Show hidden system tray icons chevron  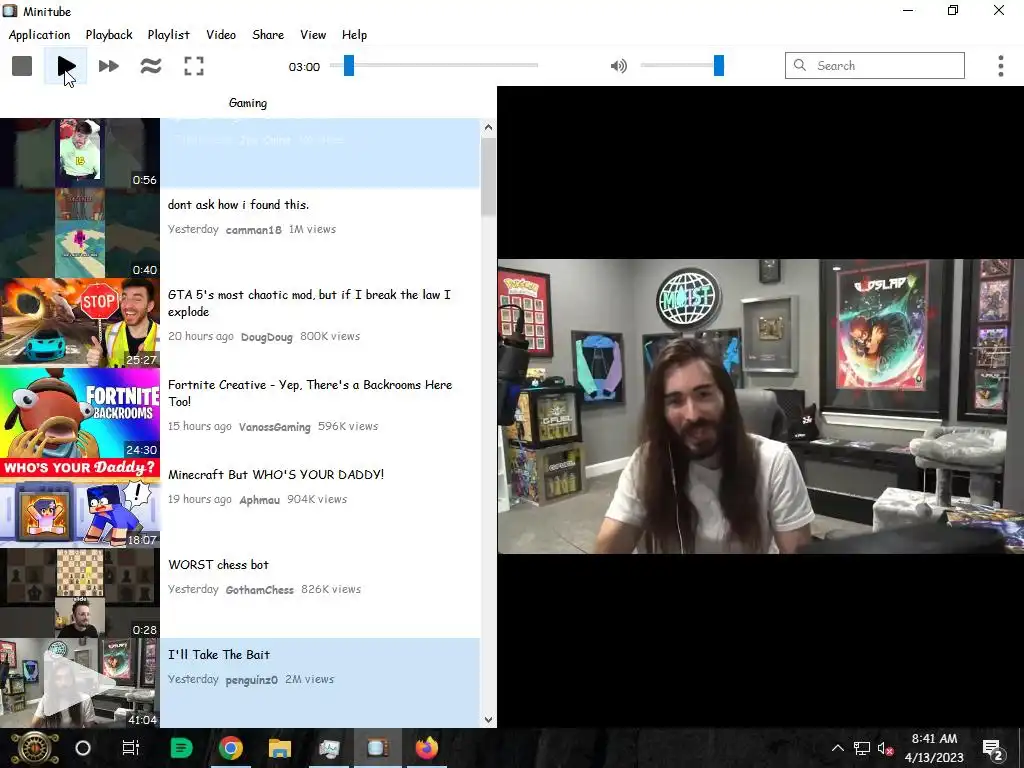[x=837, y=748]
